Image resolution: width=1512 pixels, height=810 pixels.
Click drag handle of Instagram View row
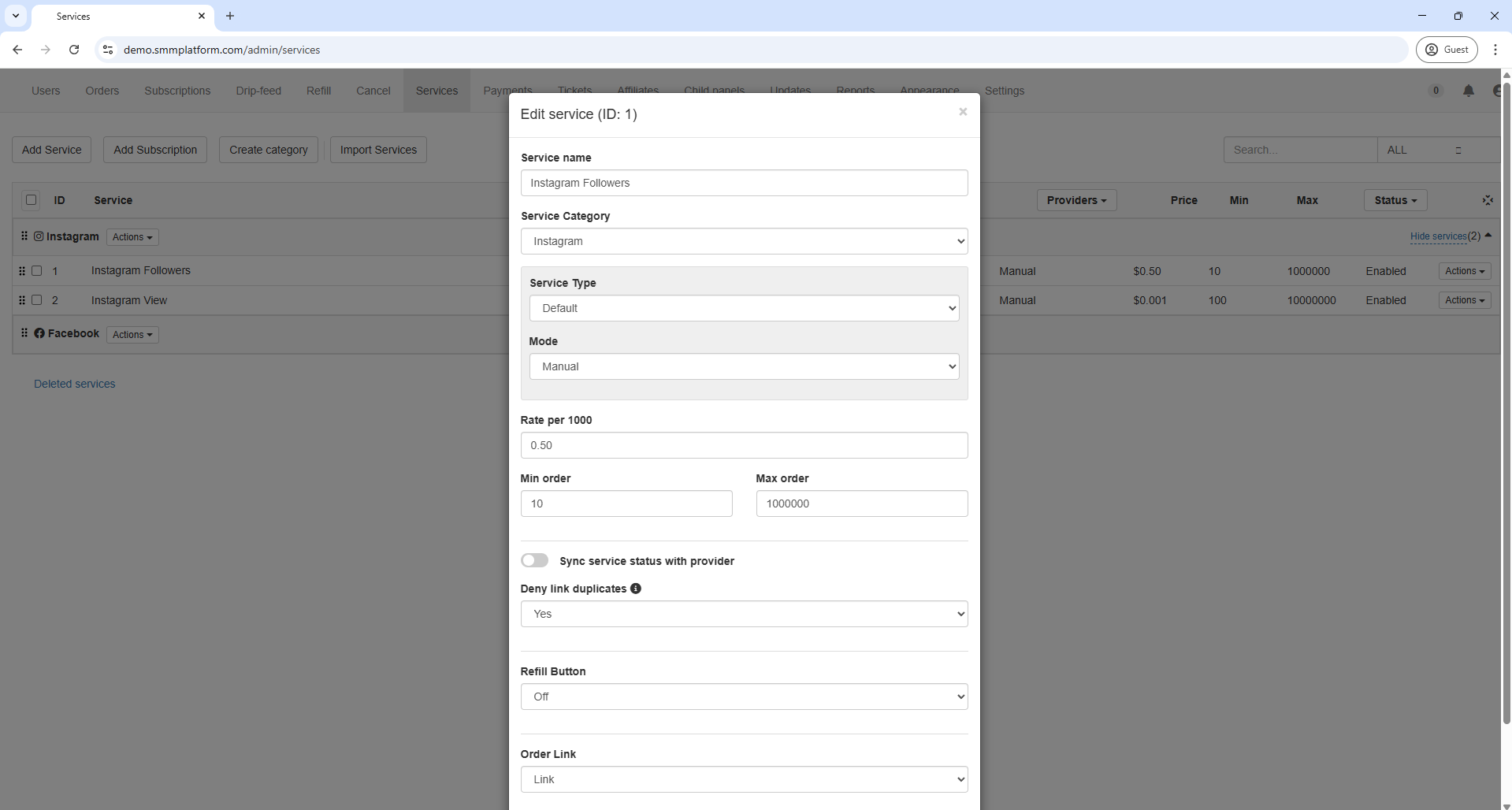(x=22, y=300)
